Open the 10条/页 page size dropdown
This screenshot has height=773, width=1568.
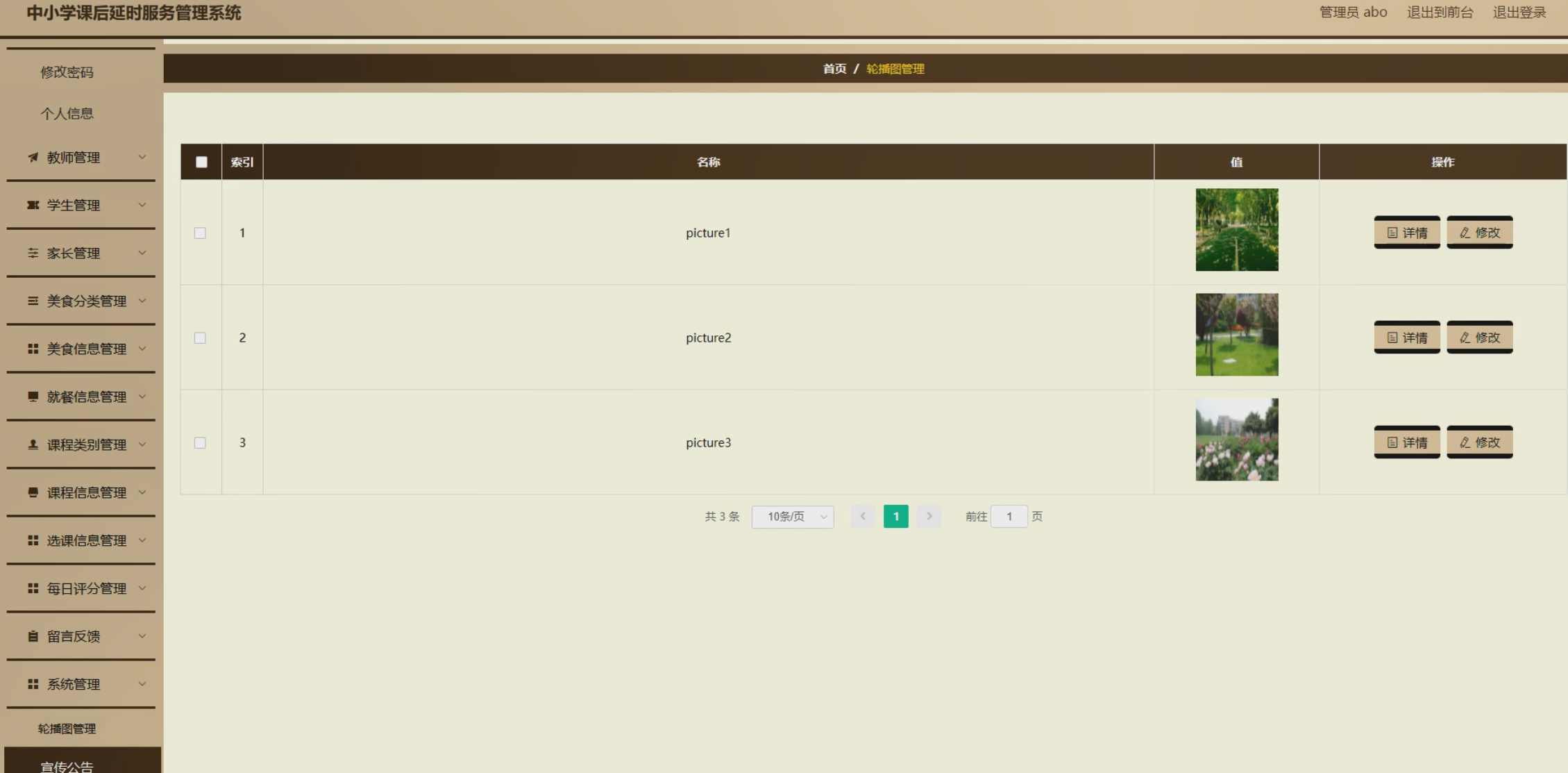click(793, 517)
